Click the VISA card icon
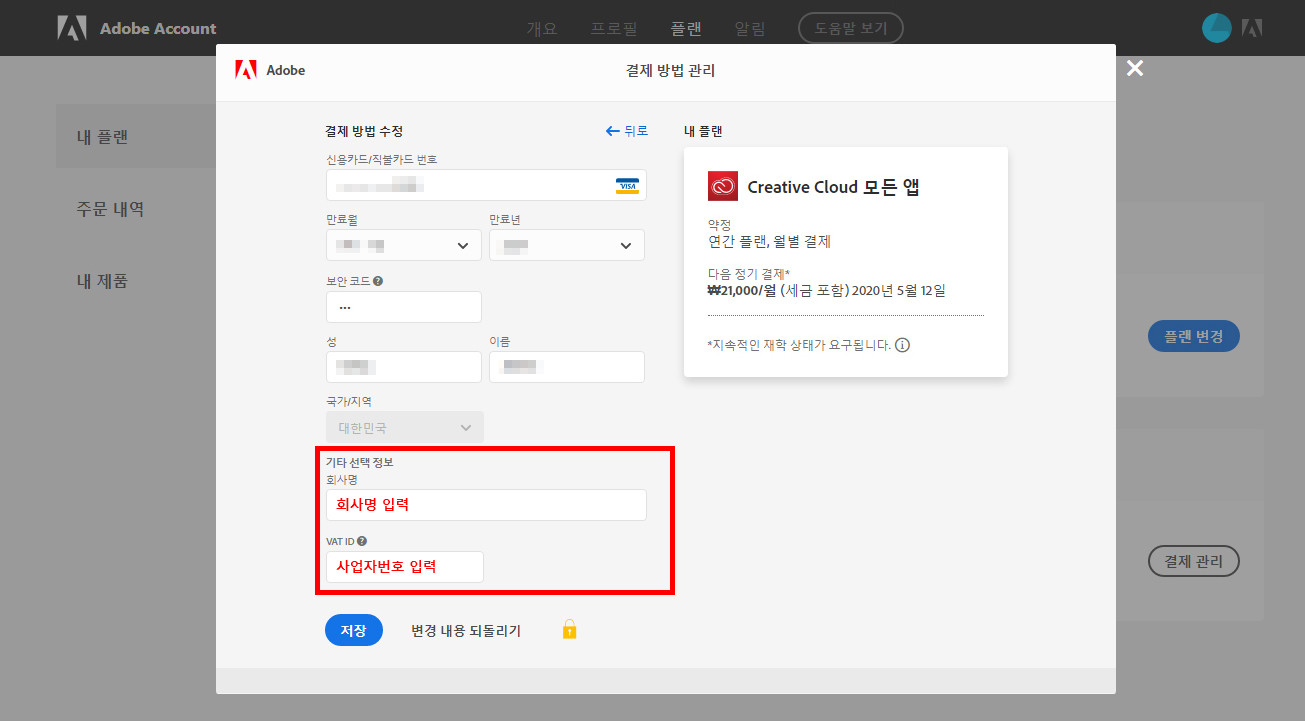The image size is (1305, 721). 627,186
